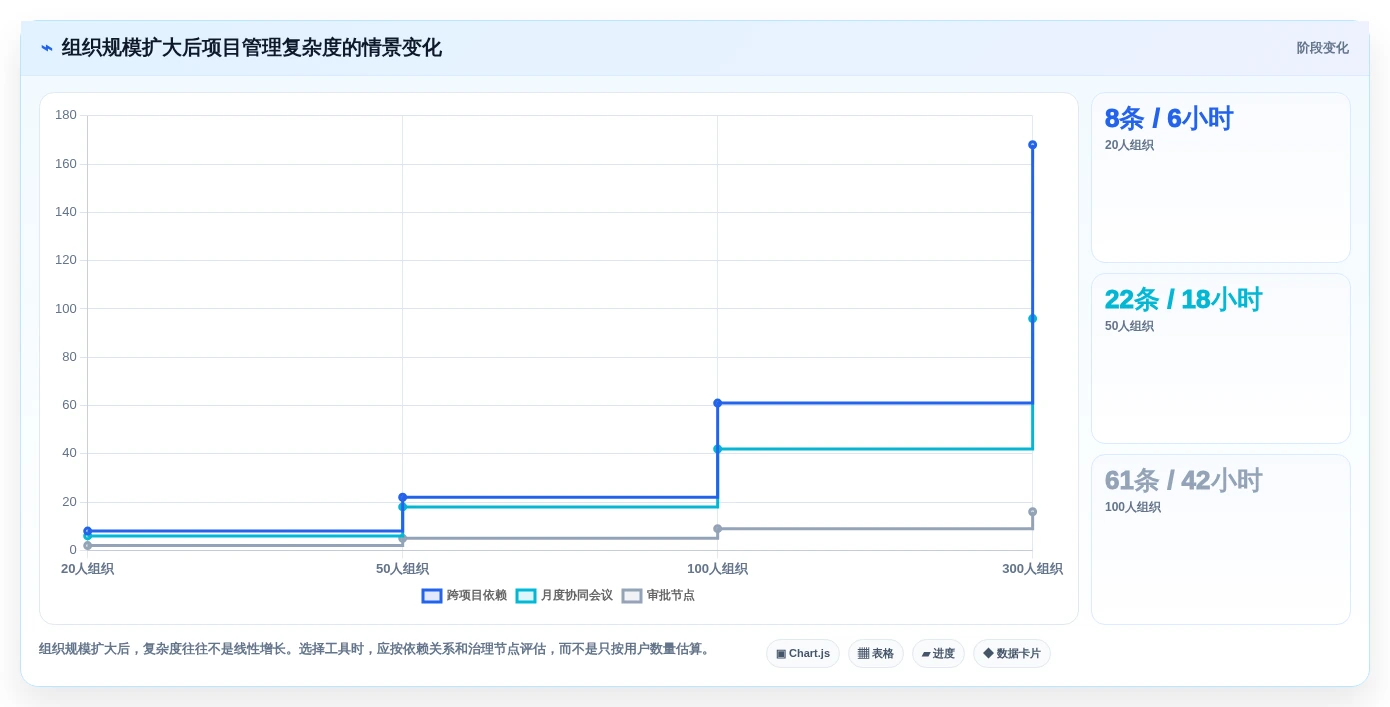1390x707 pixels.
Task: Toggle the 跨项目依赖 legend item
Action: (464, 595)
